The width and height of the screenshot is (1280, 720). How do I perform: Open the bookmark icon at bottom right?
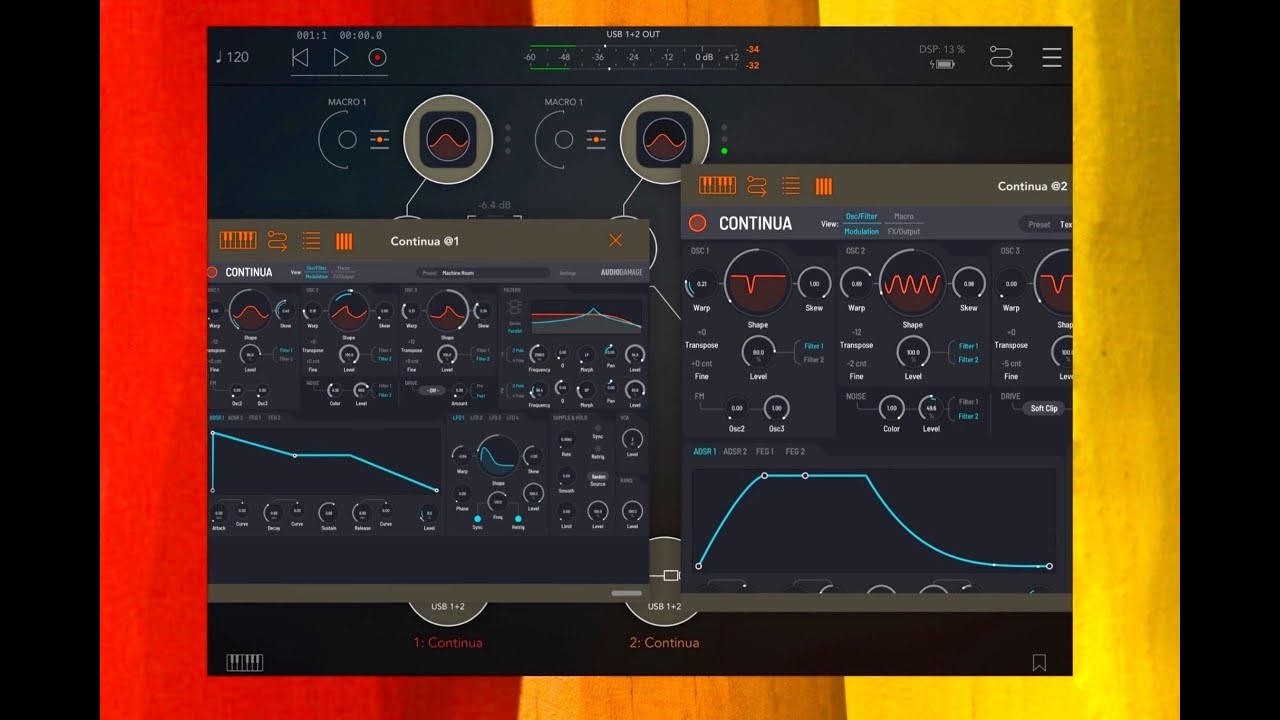pos(1039,662)
